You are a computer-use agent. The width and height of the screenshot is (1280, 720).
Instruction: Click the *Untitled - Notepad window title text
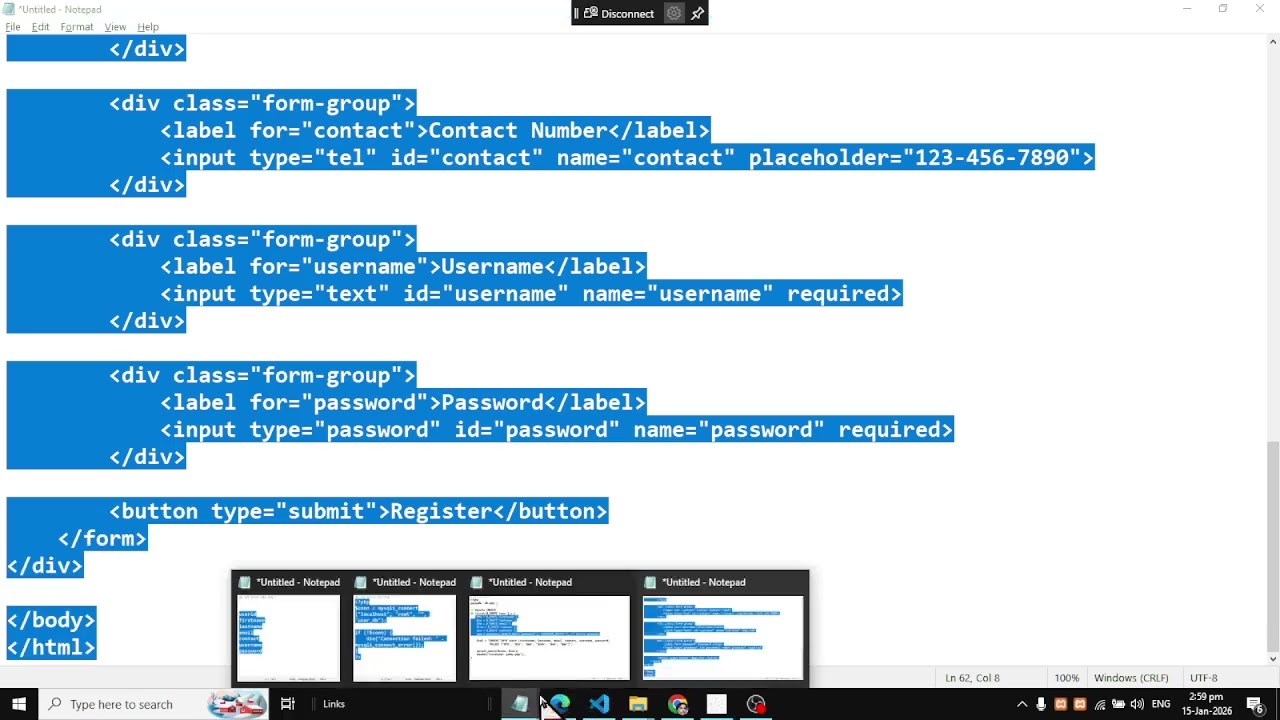(x=59, y=9)
